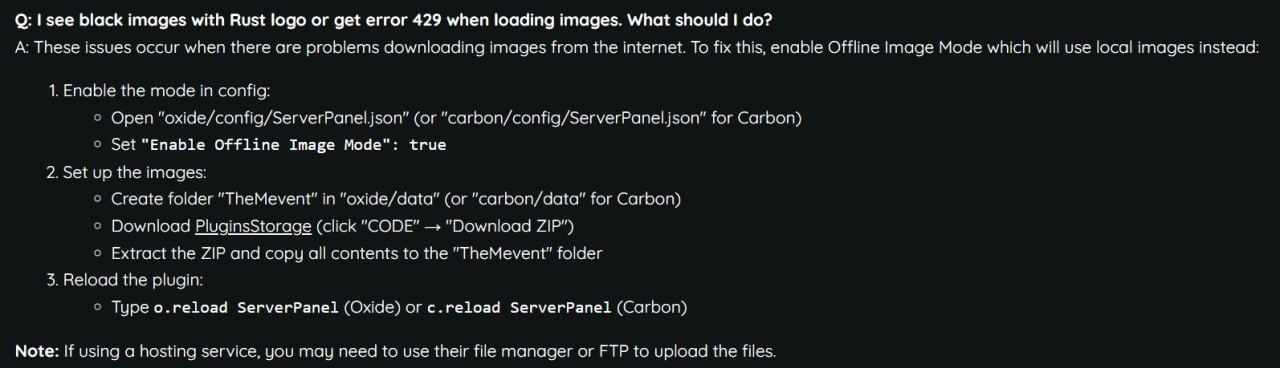Screen dimensions: 1280x368
Task: Click step 1 "Enable the mode in config"
Action: tap(158, 91)
